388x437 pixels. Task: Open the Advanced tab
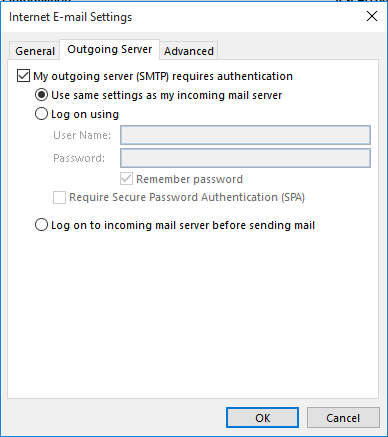(189, 51)
